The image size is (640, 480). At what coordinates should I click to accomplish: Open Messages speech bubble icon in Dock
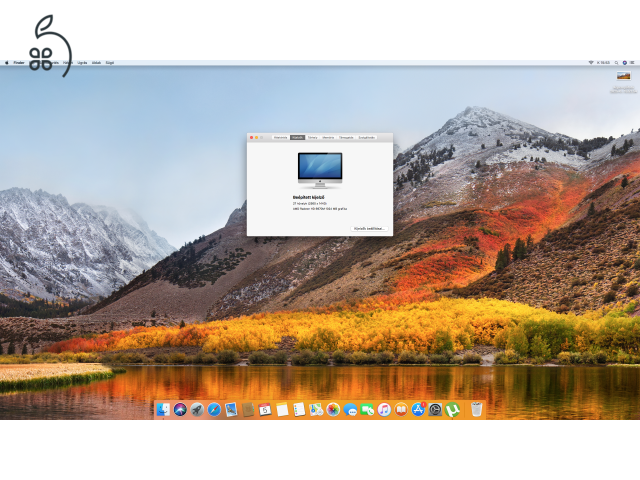coord(350,409)
